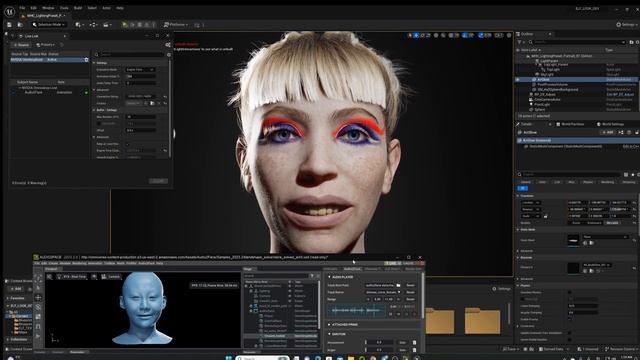Screen dimensions: 640x360
Task: Select the Static Mesh thumbnail in Details
Action: 573,240
